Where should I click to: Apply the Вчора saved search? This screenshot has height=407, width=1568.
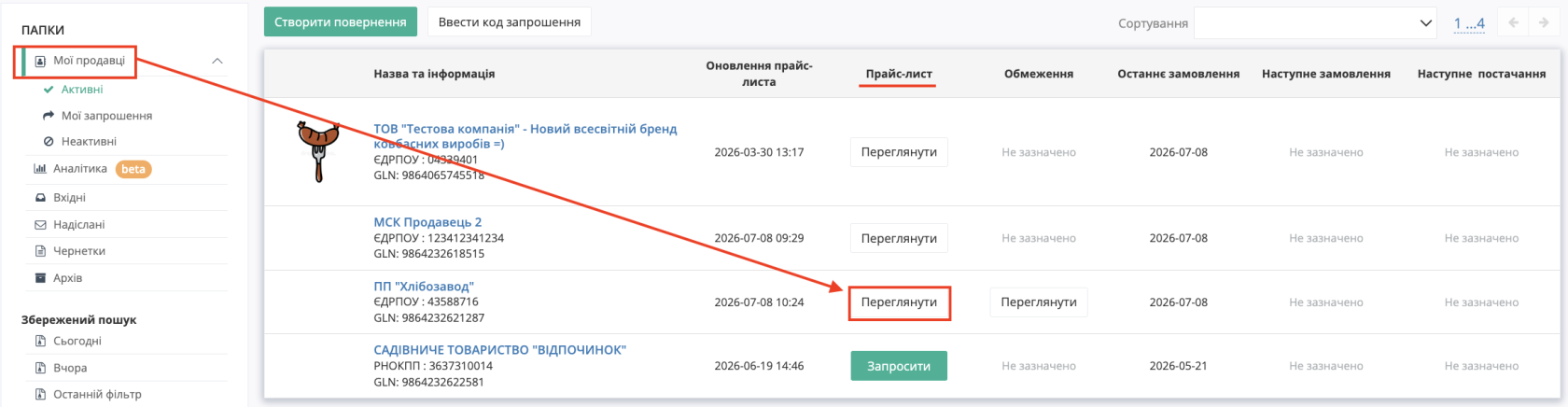click(x=70, y=368)
